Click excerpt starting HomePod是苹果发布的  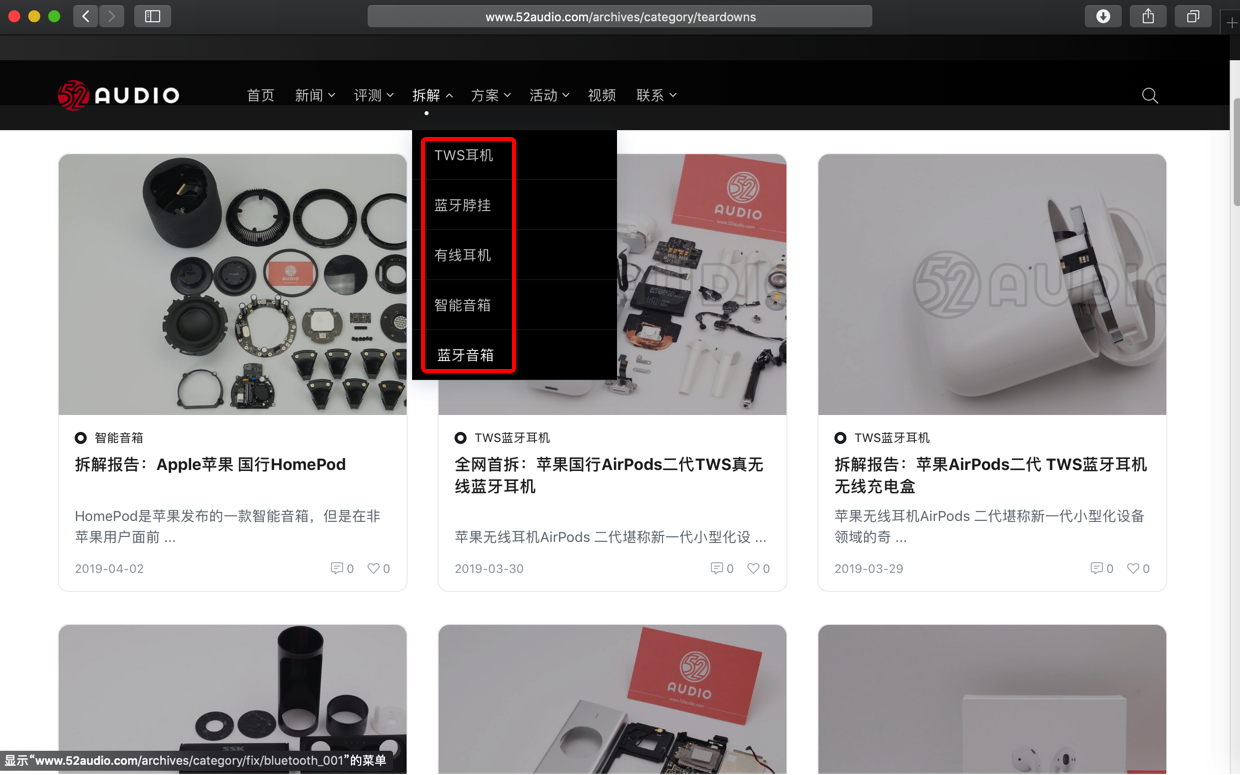click(x=227, y=526)
